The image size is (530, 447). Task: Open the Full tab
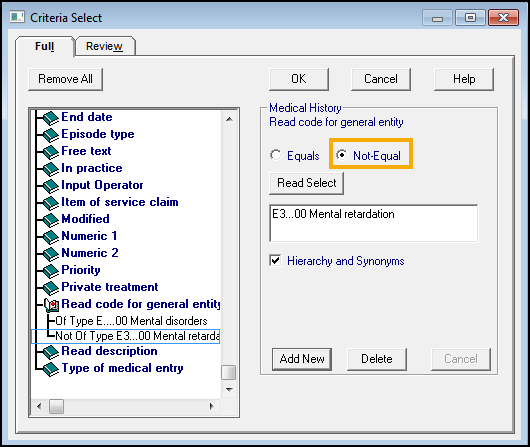coord(44,46)
